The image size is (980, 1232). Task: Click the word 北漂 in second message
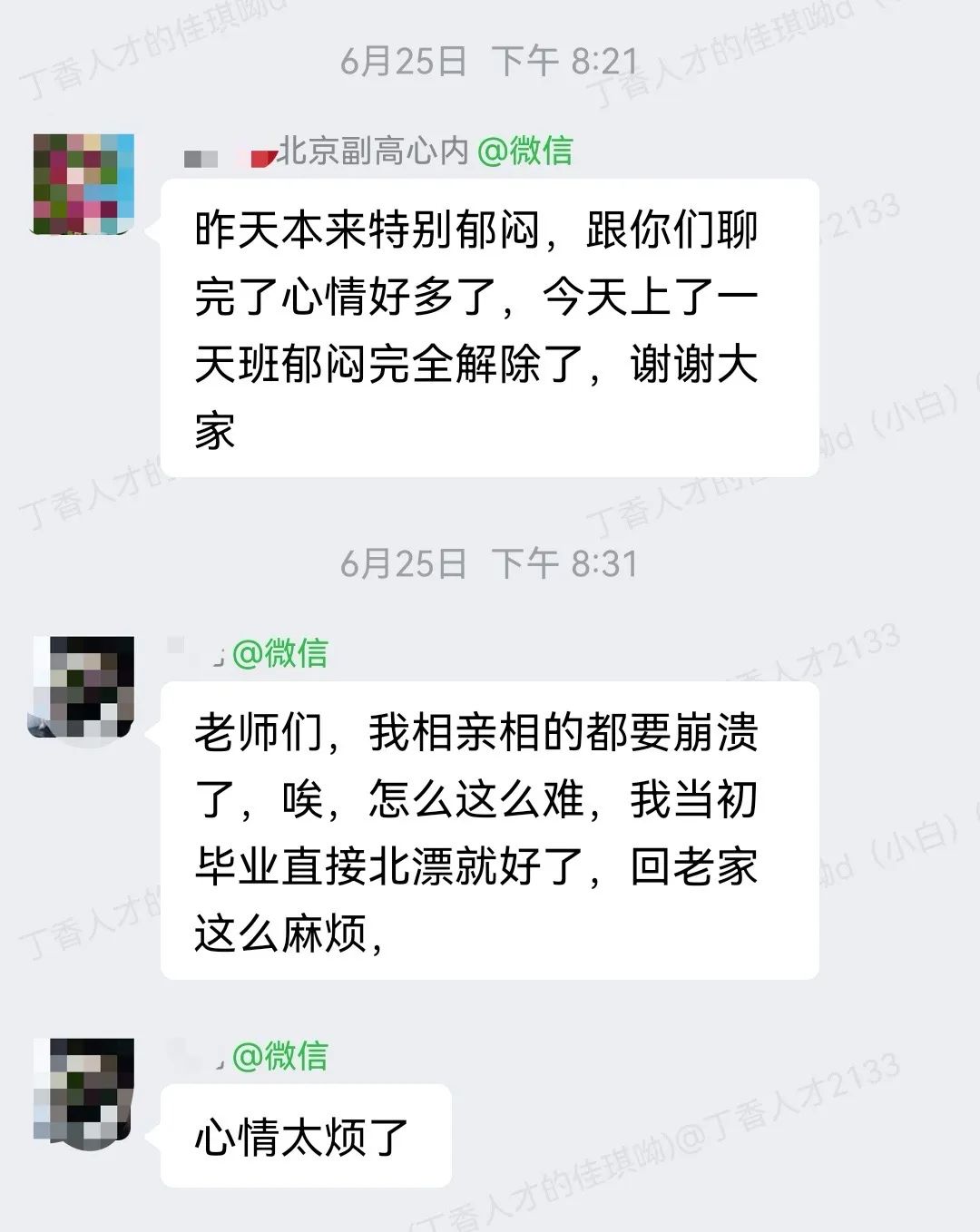(x=411, y=867)
